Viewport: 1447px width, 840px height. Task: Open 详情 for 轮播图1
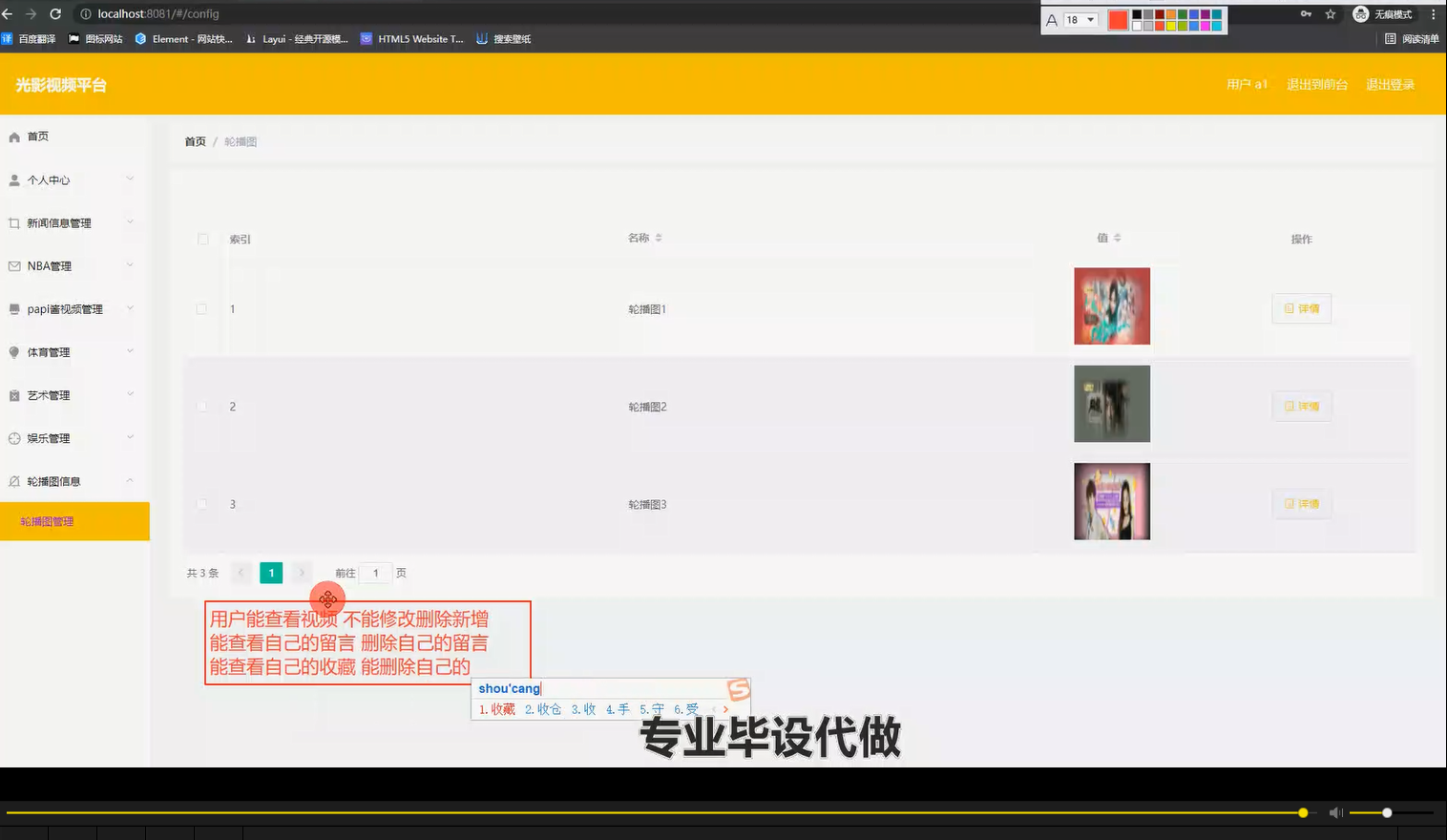tap(1301, 308)
